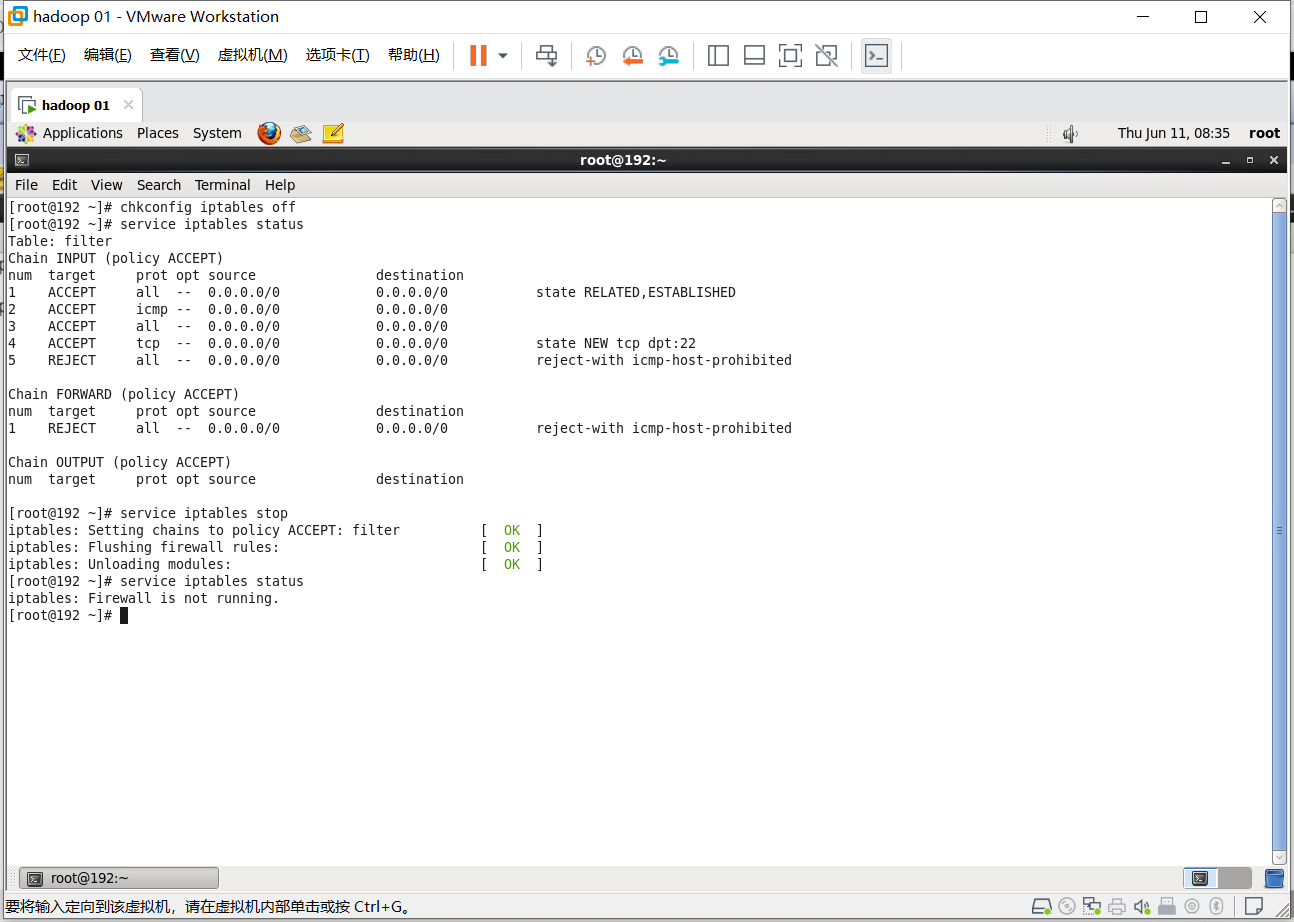Click the root user name in the panel
The image size is (1294, 922).
pos(1264,133)
